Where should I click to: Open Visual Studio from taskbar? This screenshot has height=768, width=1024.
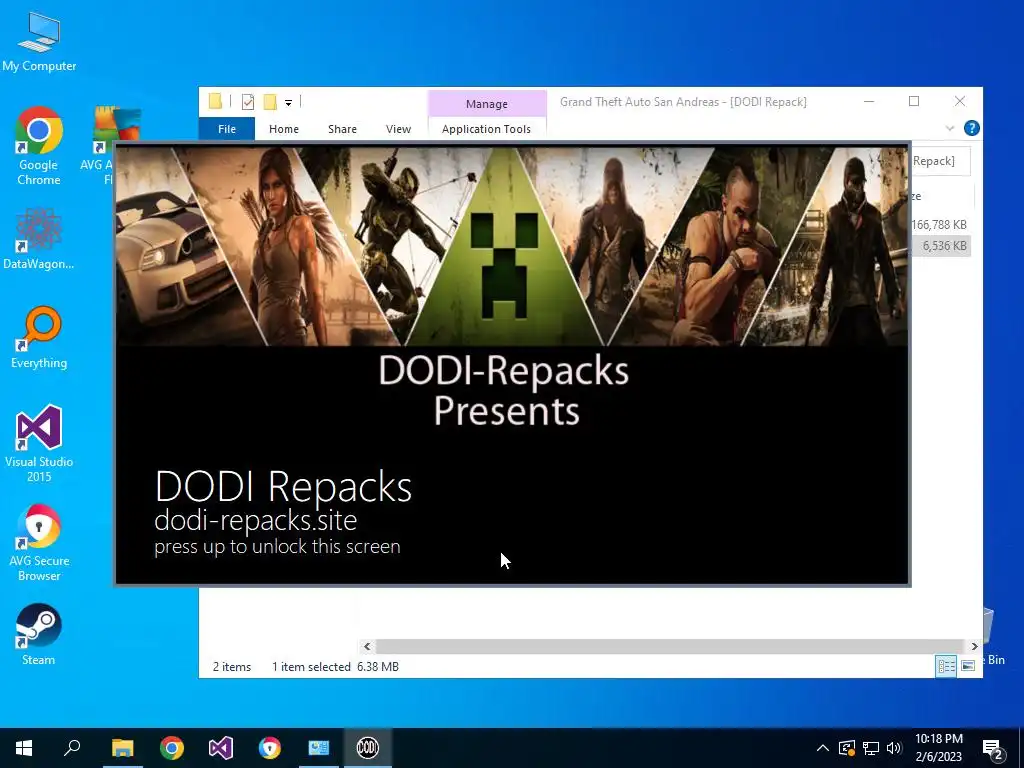click(x=221, y=748)
